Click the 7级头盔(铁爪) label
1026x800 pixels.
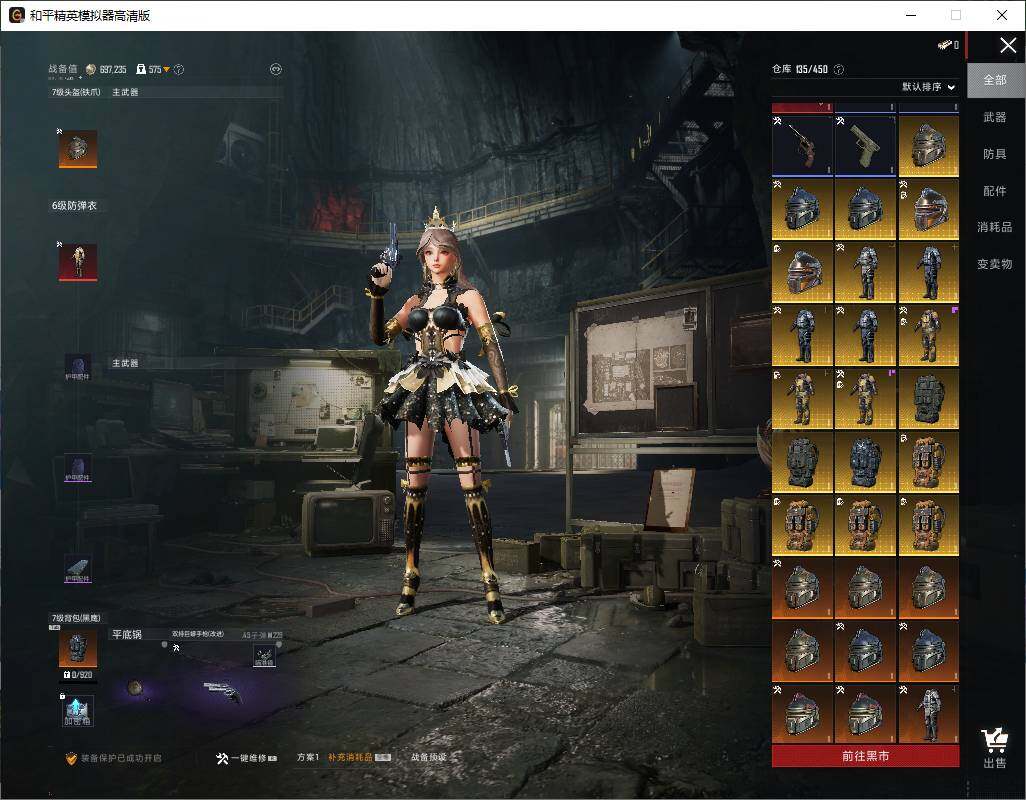pos(76,92)
